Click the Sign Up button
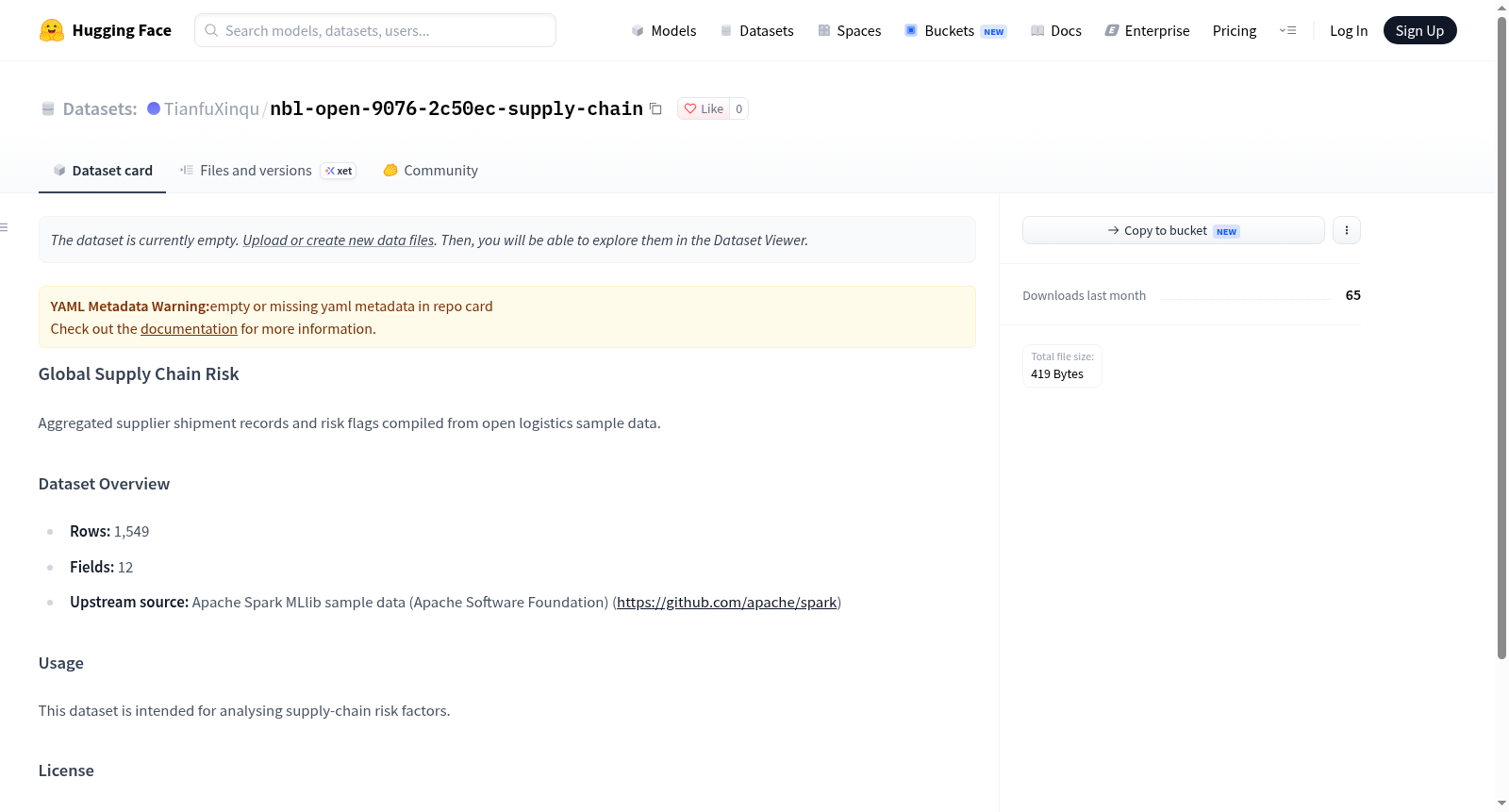 click(1419, 30)
